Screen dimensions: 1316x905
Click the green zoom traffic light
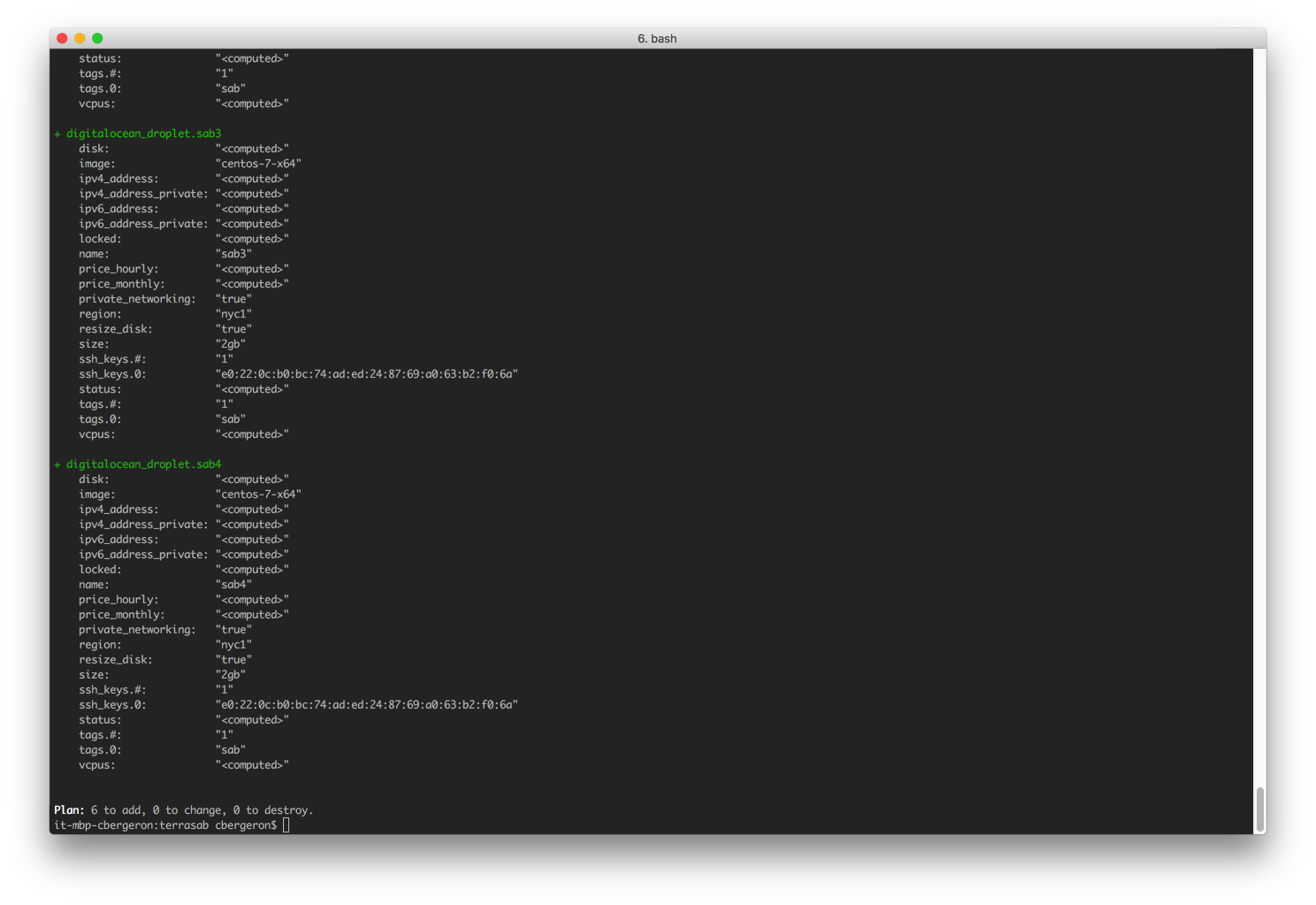click(96, 38)
